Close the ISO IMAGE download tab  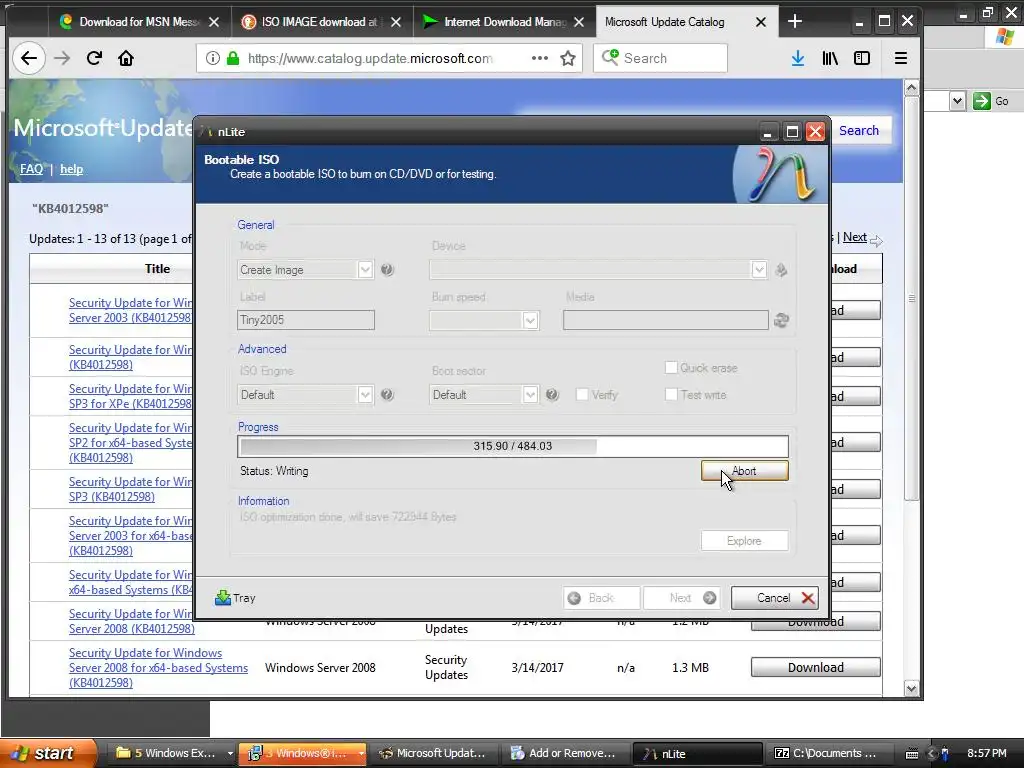coord(396,22)
